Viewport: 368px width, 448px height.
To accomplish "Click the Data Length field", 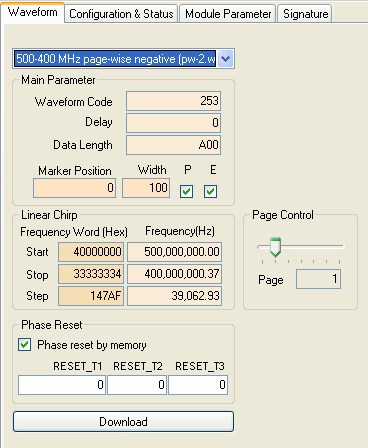I will [x=173, y=145].
